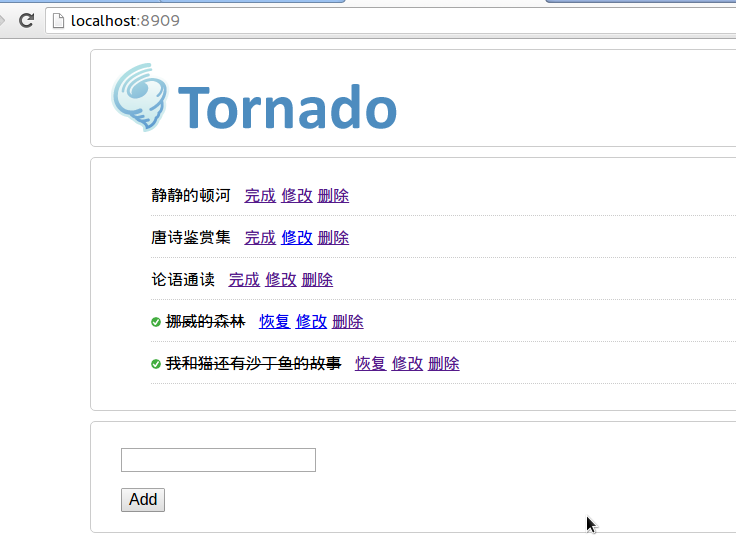Click the Tornado logo image
The image size is (736, 545).
[254, 98]
